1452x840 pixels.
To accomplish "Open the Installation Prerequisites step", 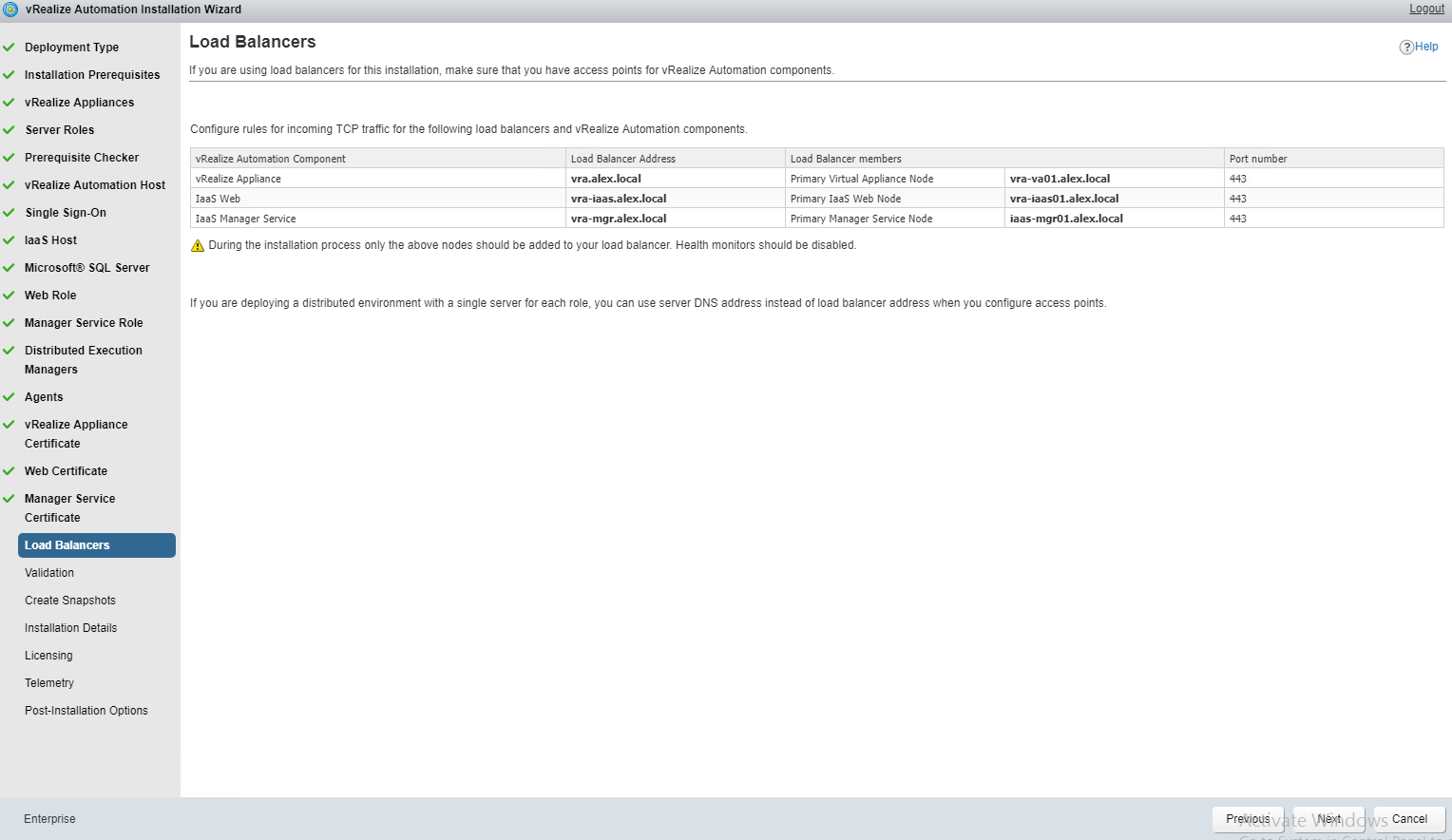I will click(x=92, y=75).
